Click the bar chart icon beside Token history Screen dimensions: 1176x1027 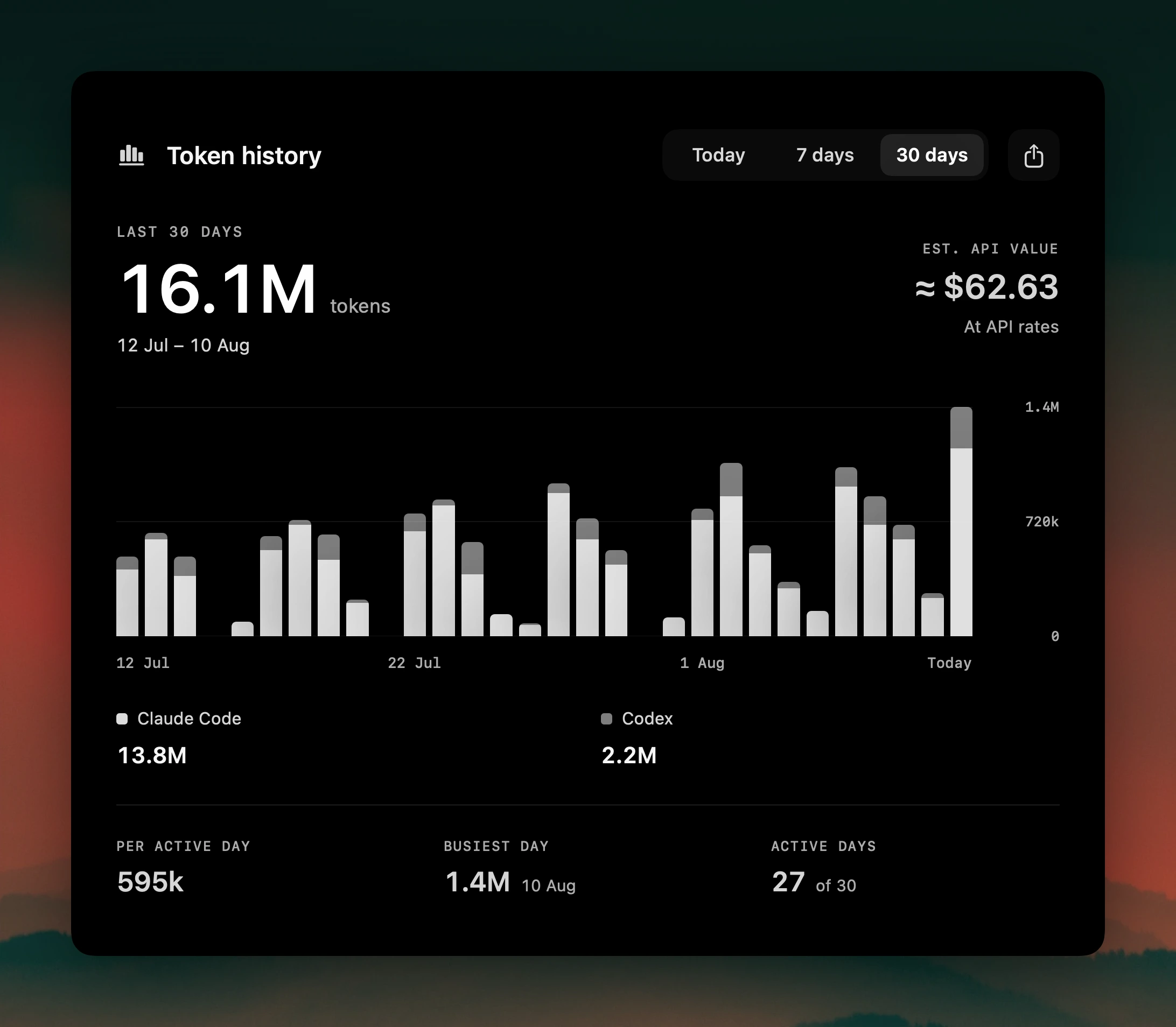[x=131, y=156]
